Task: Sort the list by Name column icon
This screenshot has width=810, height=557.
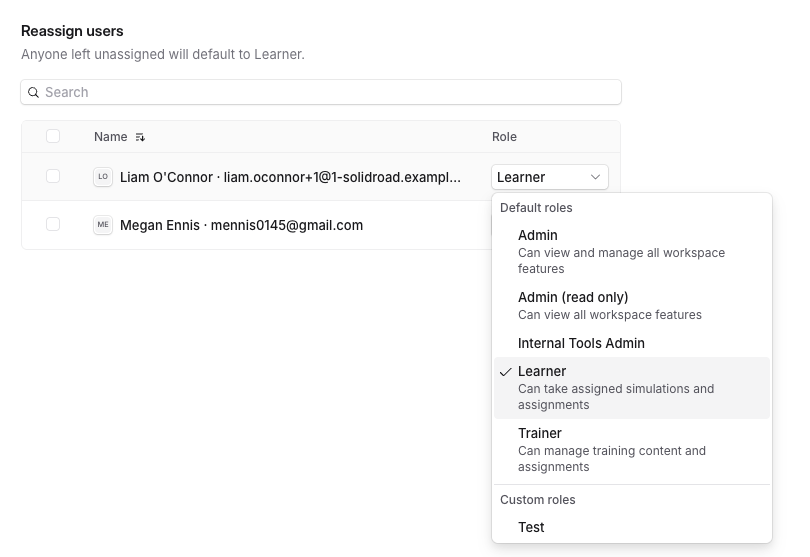Action: [140, 137]
